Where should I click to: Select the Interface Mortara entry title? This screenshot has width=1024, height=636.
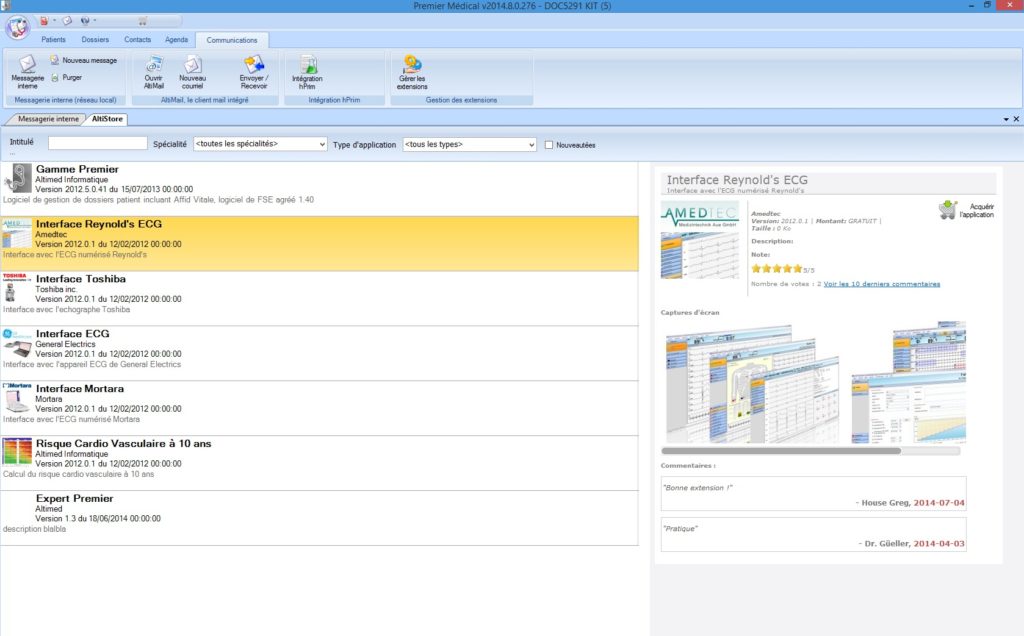tap(80, 389)
